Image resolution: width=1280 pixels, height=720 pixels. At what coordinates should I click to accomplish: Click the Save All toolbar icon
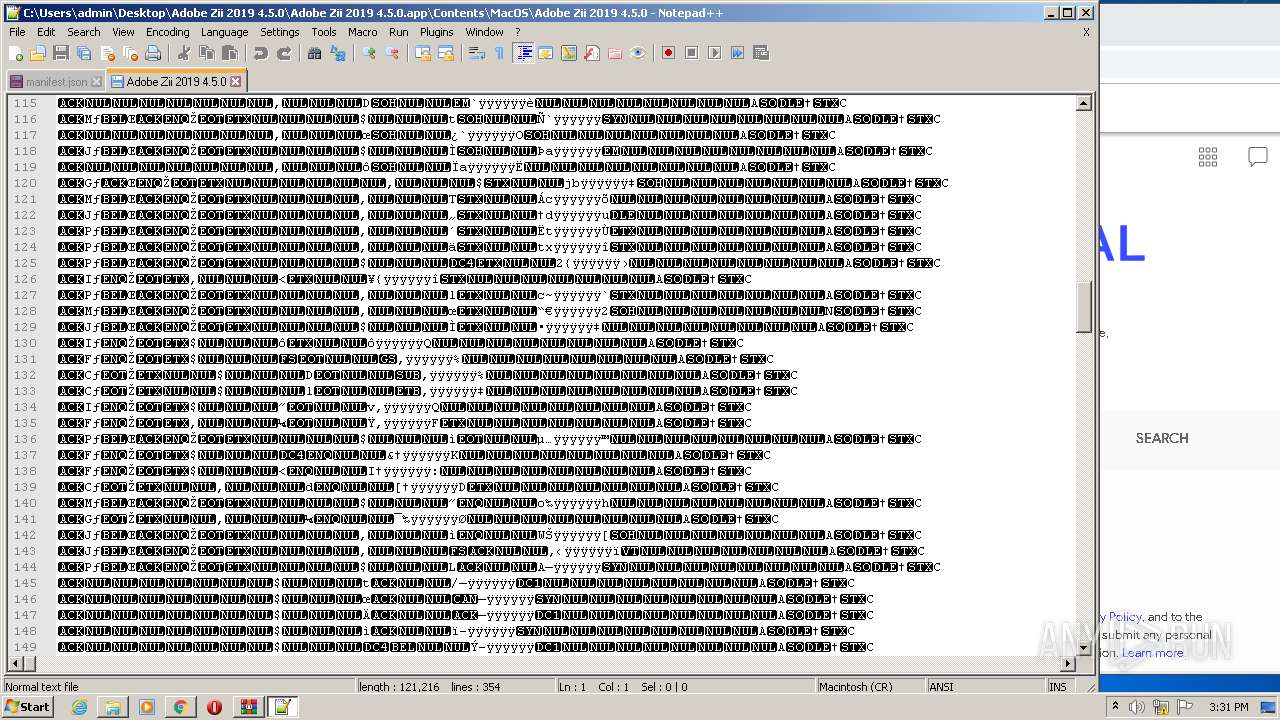(x=84, y=53)
